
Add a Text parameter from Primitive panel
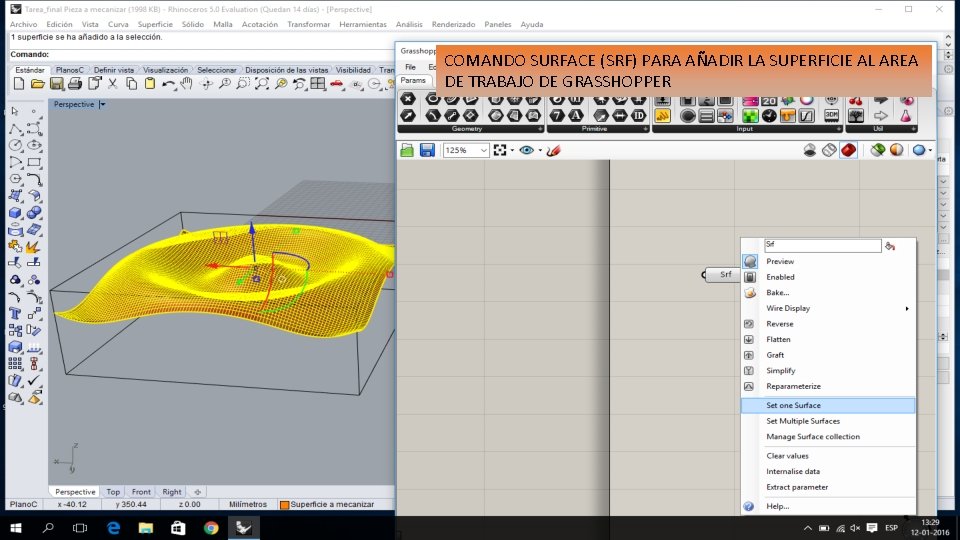576,115
